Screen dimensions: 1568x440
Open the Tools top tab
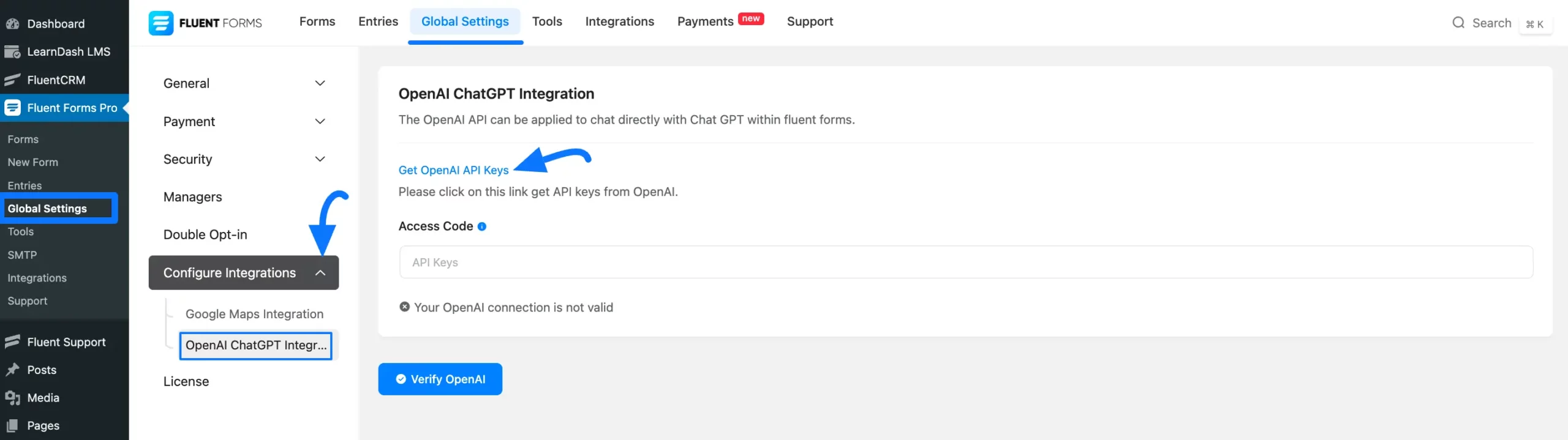tap(547, 21)
